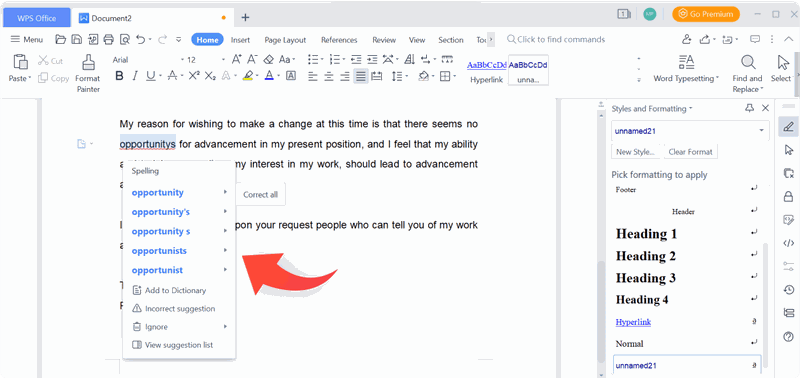Toggle Justify alignment
The width and height of the screenshot is (800, 378).
click(x=361, y=76)
